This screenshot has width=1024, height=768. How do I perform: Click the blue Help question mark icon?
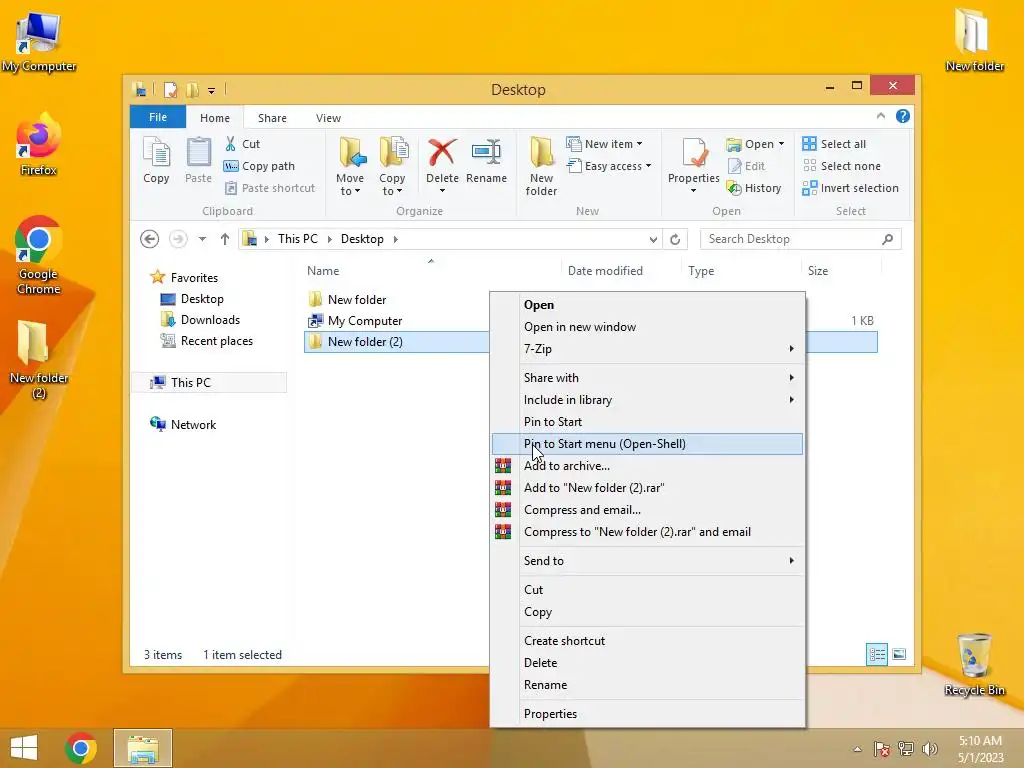pos(903,116)
